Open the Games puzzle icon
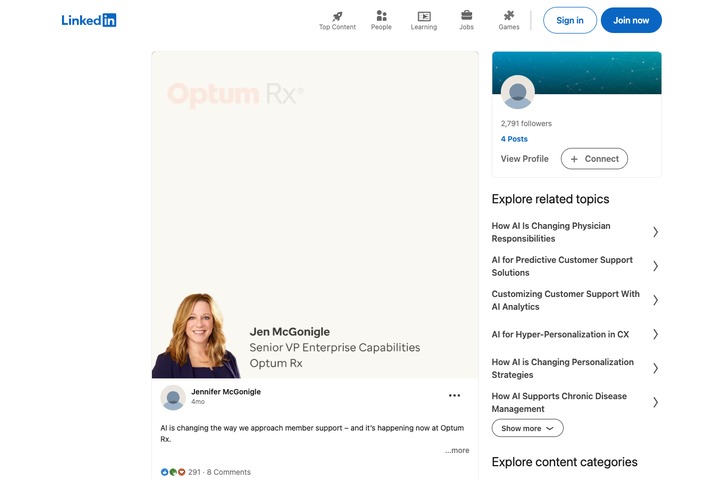The width and height of the screenshot is (723, 479). coord(509,16)
